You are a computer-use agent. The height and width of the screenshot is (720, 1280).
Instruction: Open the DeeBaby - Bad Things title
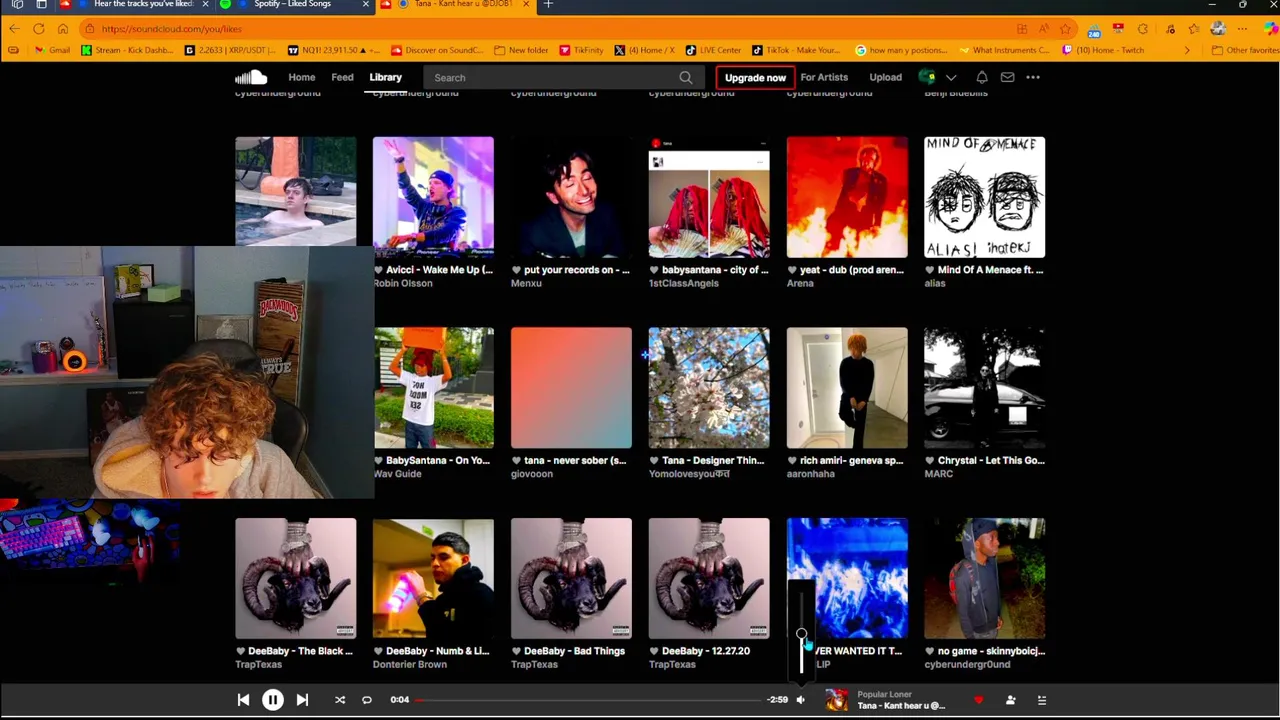574,651
